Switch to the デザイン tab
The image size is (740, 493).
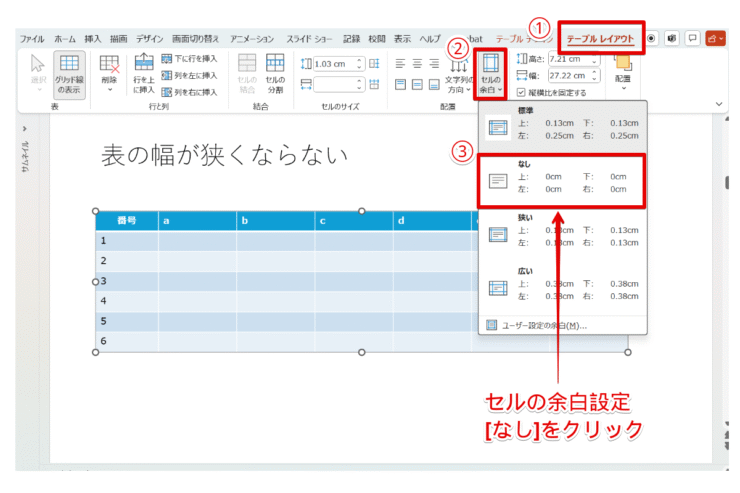tap(150, 39)
